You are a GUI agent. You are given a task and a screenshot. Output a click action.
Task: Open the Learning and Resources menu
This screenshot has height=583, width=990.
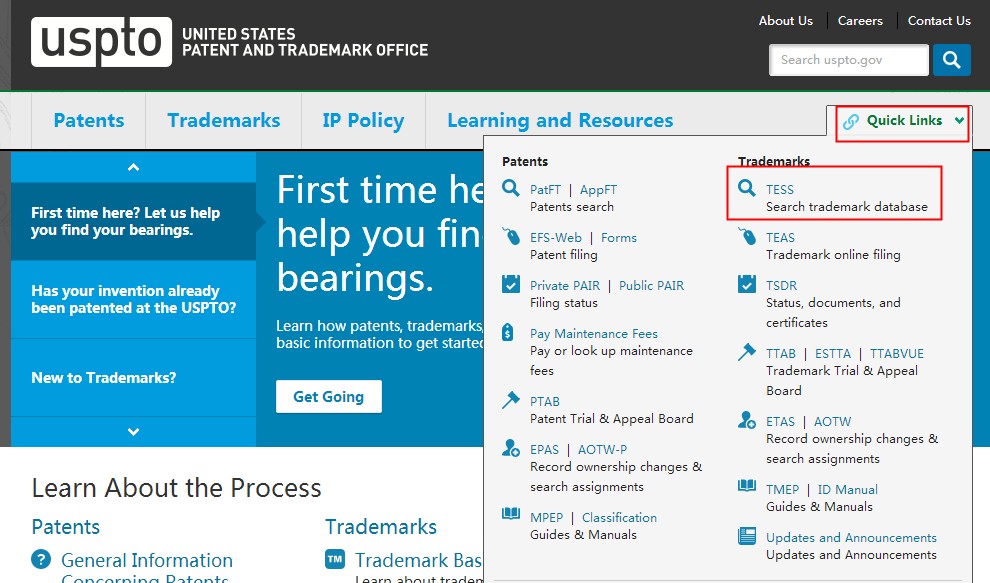[x=560, y=120]
